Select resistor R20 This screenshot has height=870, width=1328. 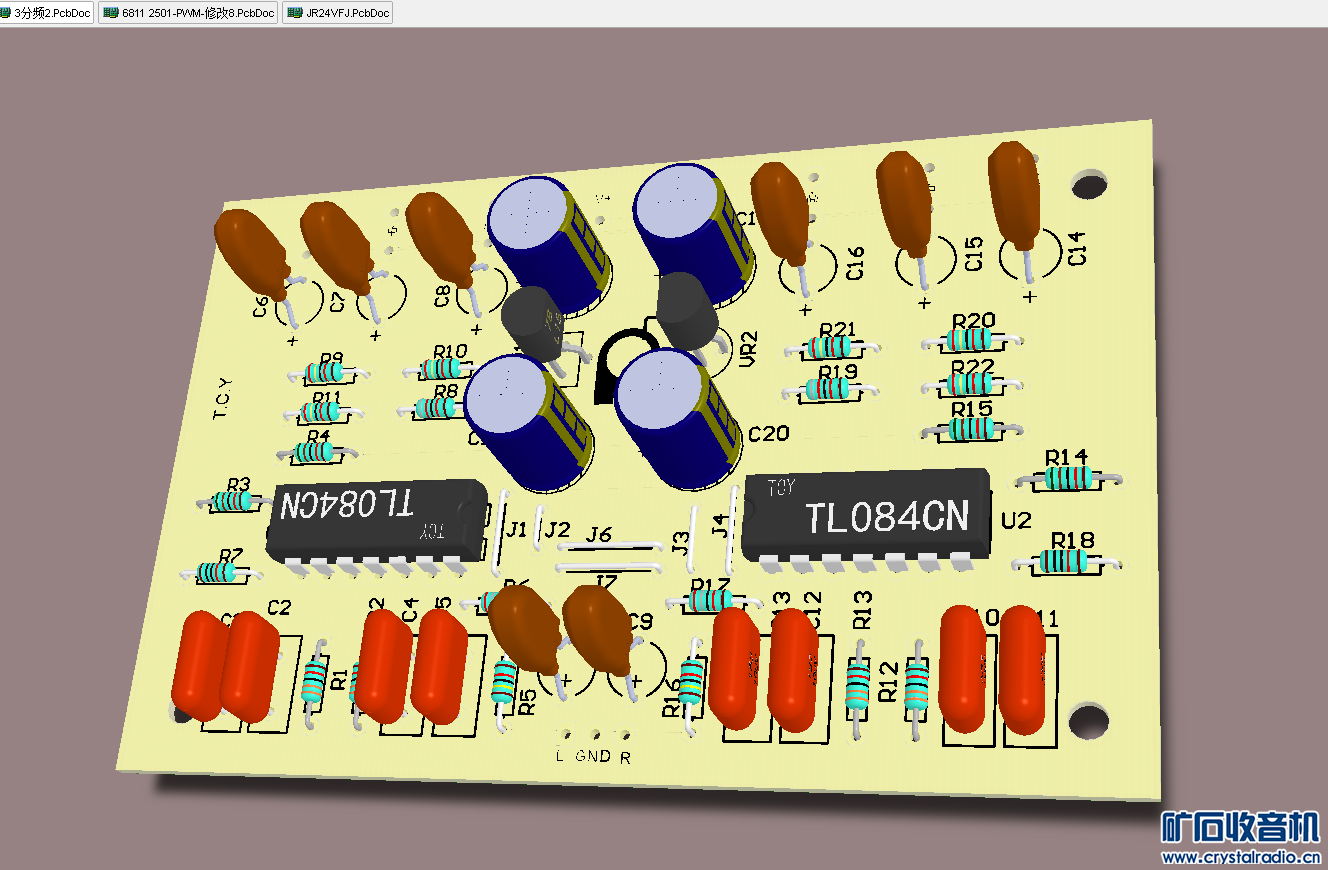point(971,340)
